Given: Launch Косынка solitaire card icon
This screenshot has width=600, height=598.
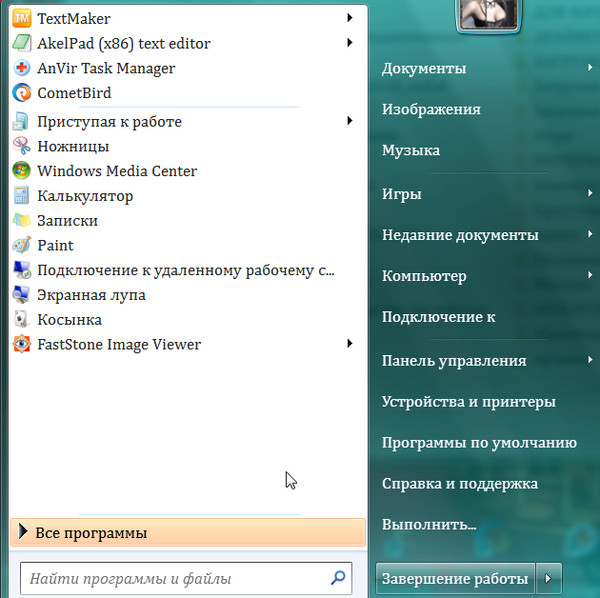Looking at the screenshot, I should pyautogui.click(x=21, y=319).
